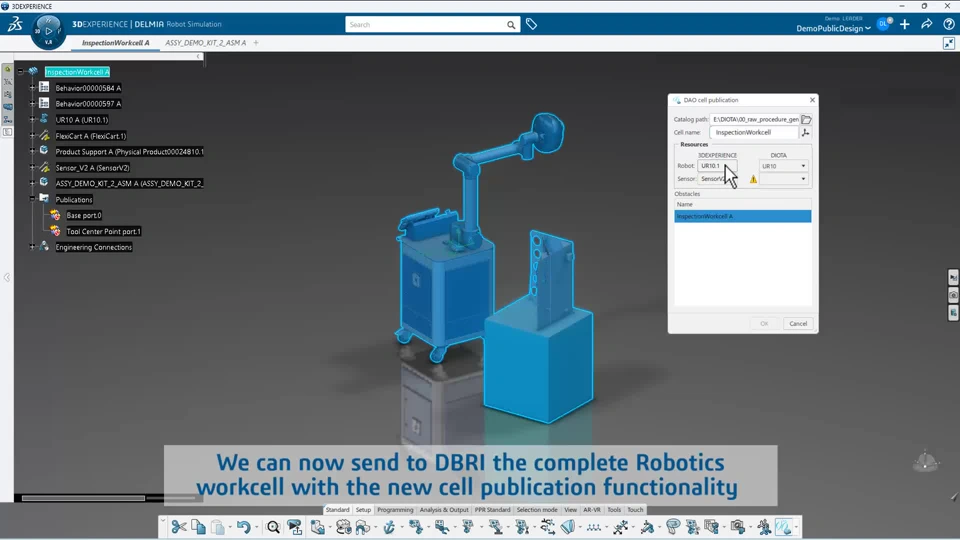The image size is (960, 540).
Task: Click the 3DS logo icon in the header
Action: click(x=15, y=24)
